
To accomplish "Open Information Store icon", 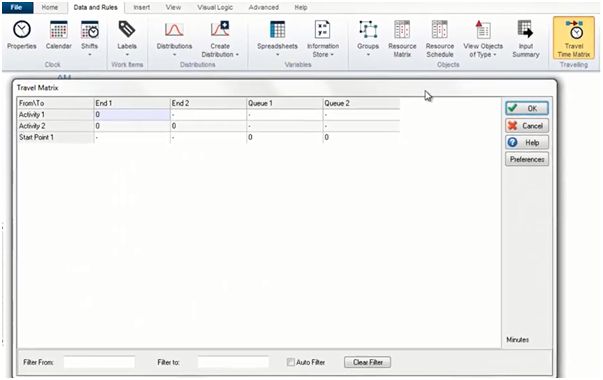I will [x=322, y=30].
